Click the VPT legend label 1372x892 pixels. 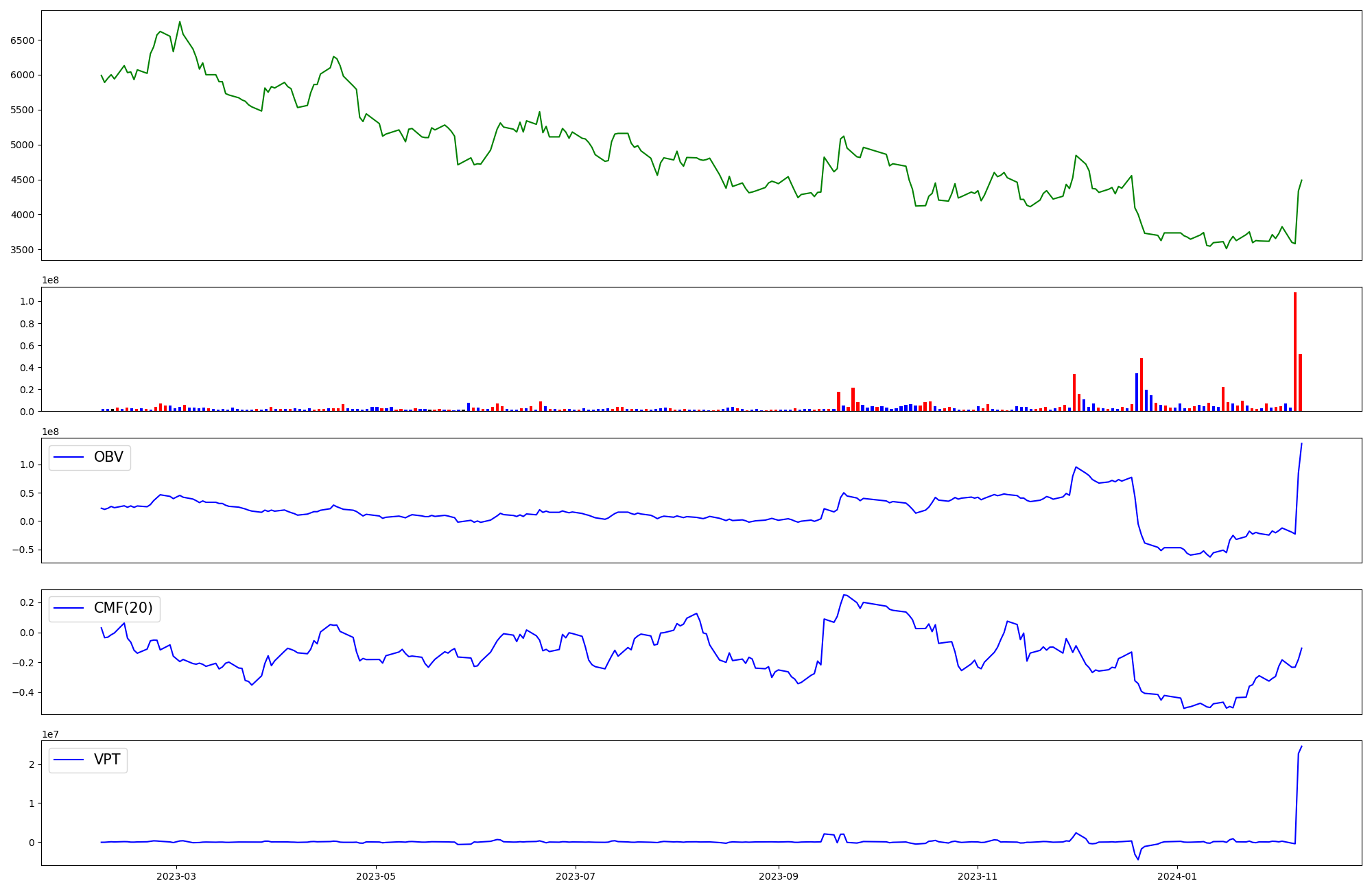tap(107, 760)
